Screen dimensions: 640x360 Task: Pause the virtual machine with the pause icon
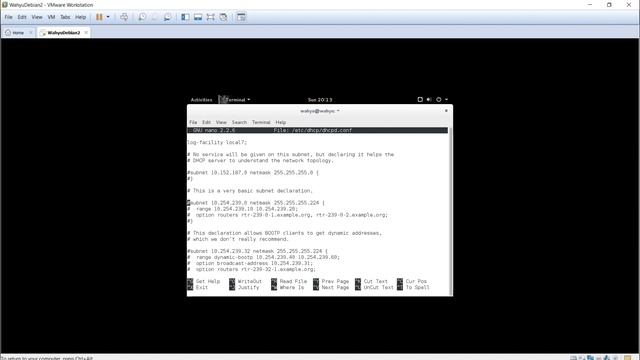click(99, 17)
